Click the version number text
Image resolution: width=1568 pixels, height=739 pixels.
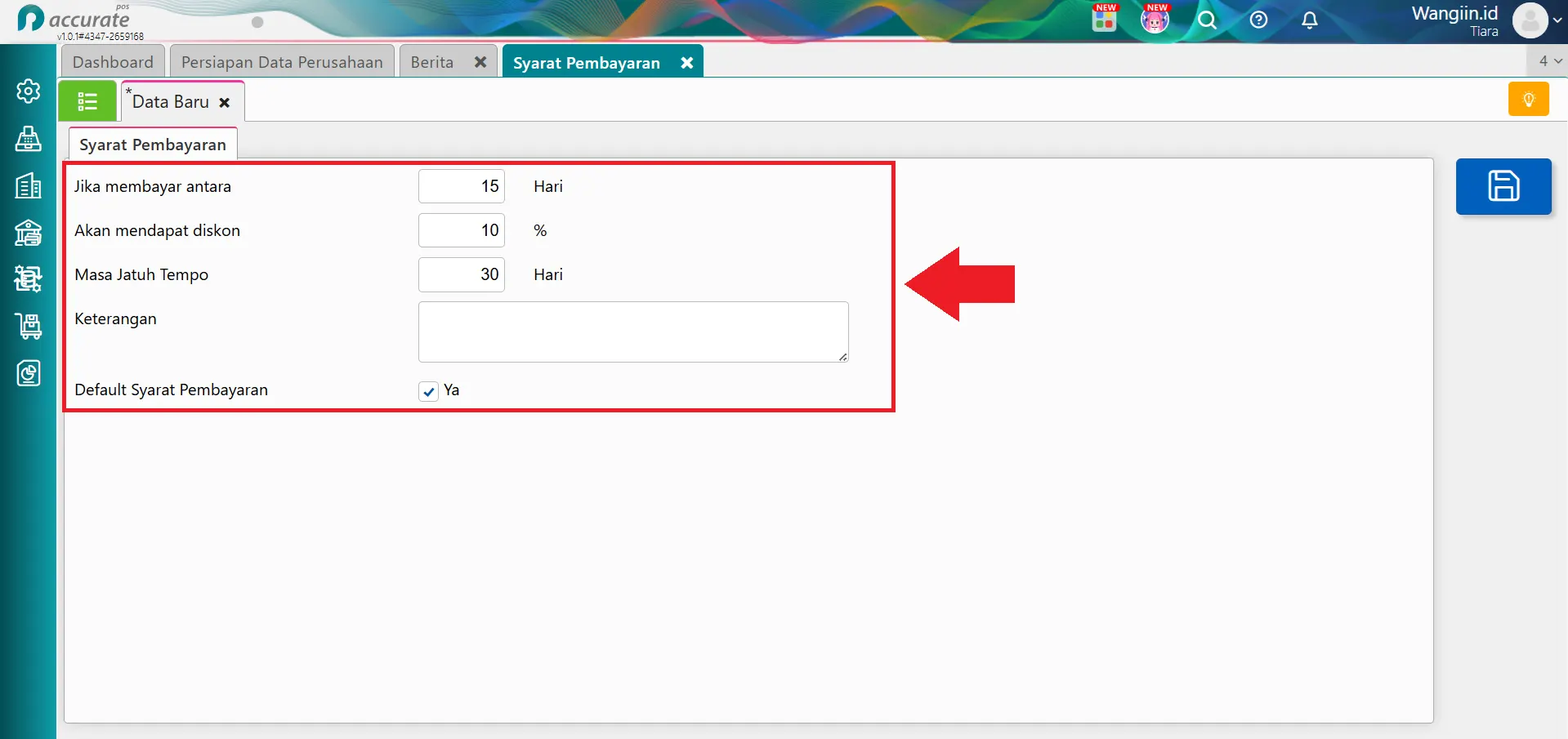click(x=101, y=37)
